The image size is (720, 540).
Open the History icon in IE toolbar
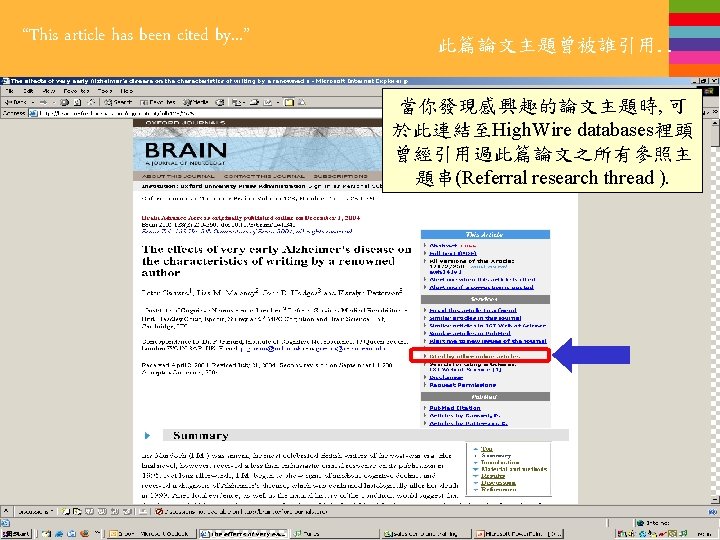click(220, 102)
